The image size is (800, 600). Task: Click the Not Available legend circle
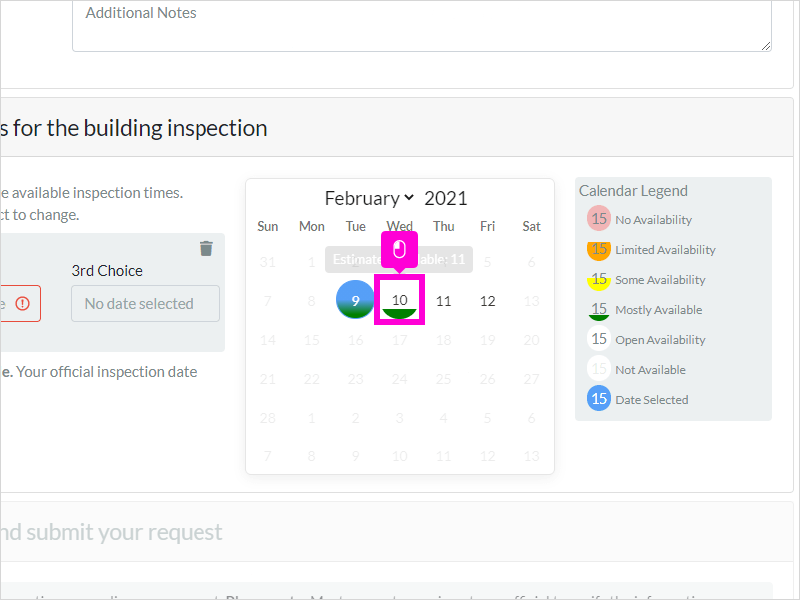[599, 369]
